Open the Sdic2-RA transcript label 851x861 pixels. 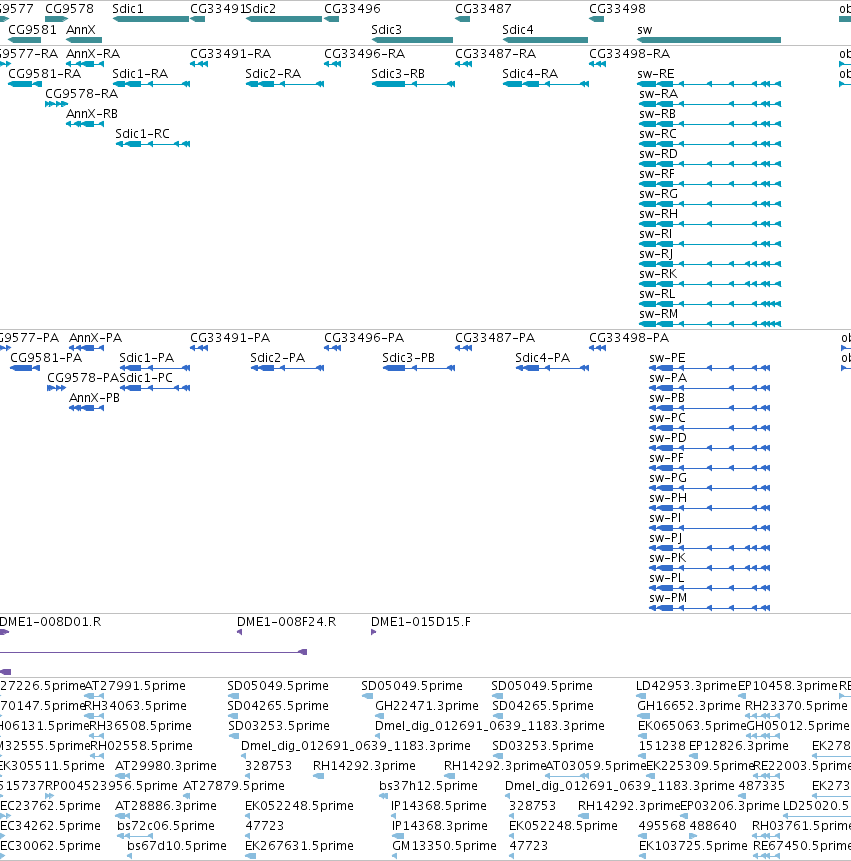click(x=273, y=74)
